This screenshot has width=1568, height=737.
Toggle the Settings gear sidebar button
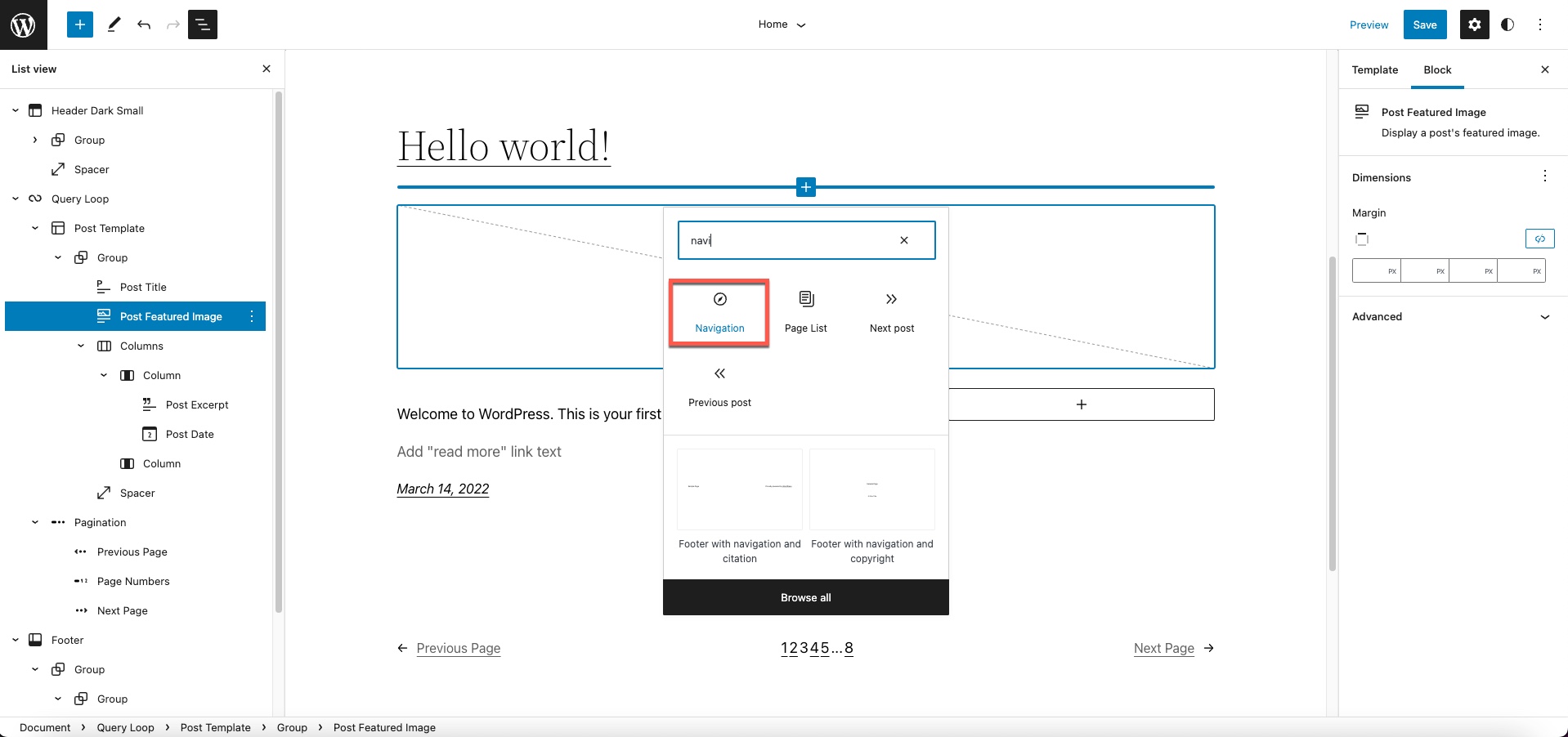[1474, 25]
